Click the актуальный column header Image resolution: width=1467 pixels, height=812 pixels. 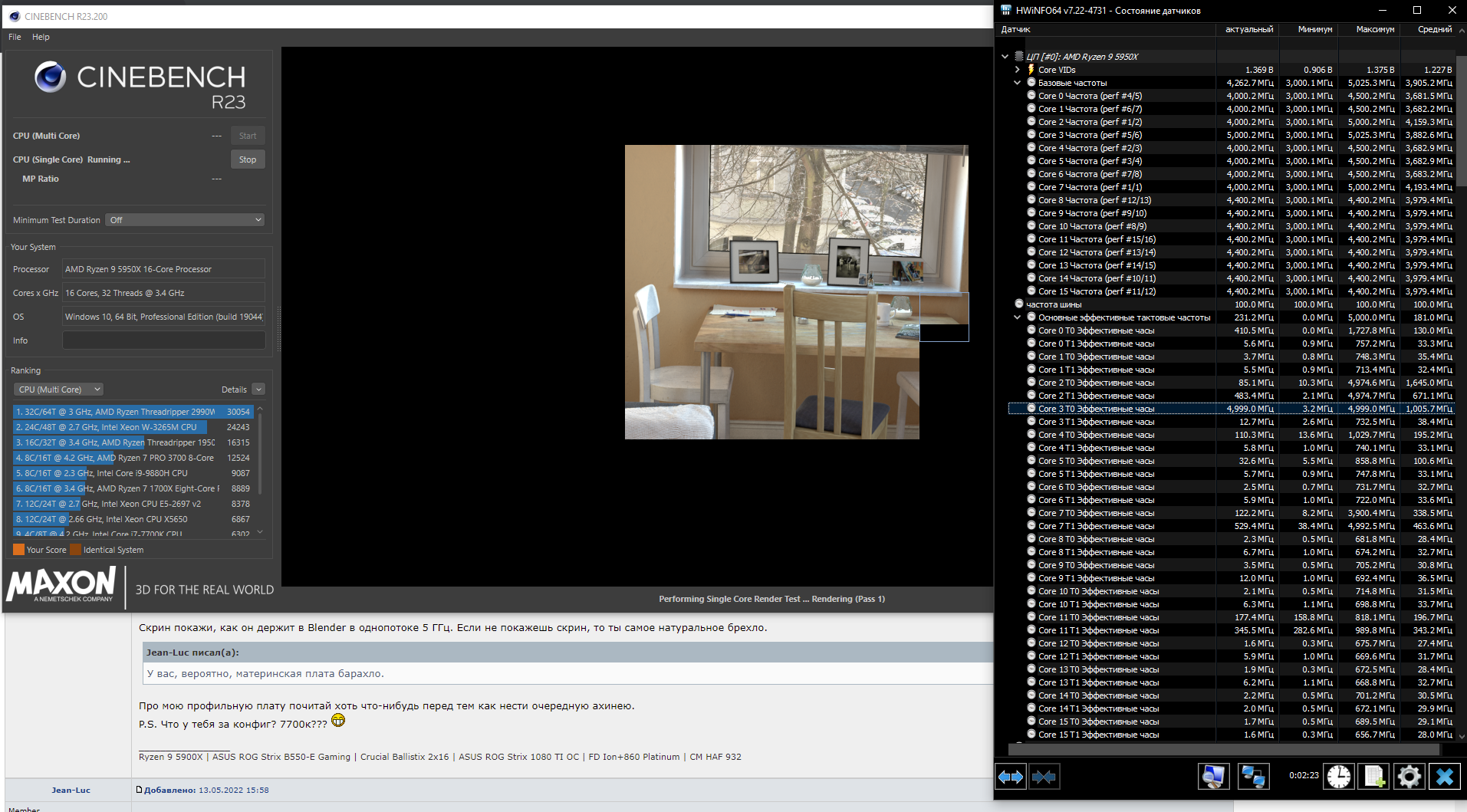[x=1249, y=29]
